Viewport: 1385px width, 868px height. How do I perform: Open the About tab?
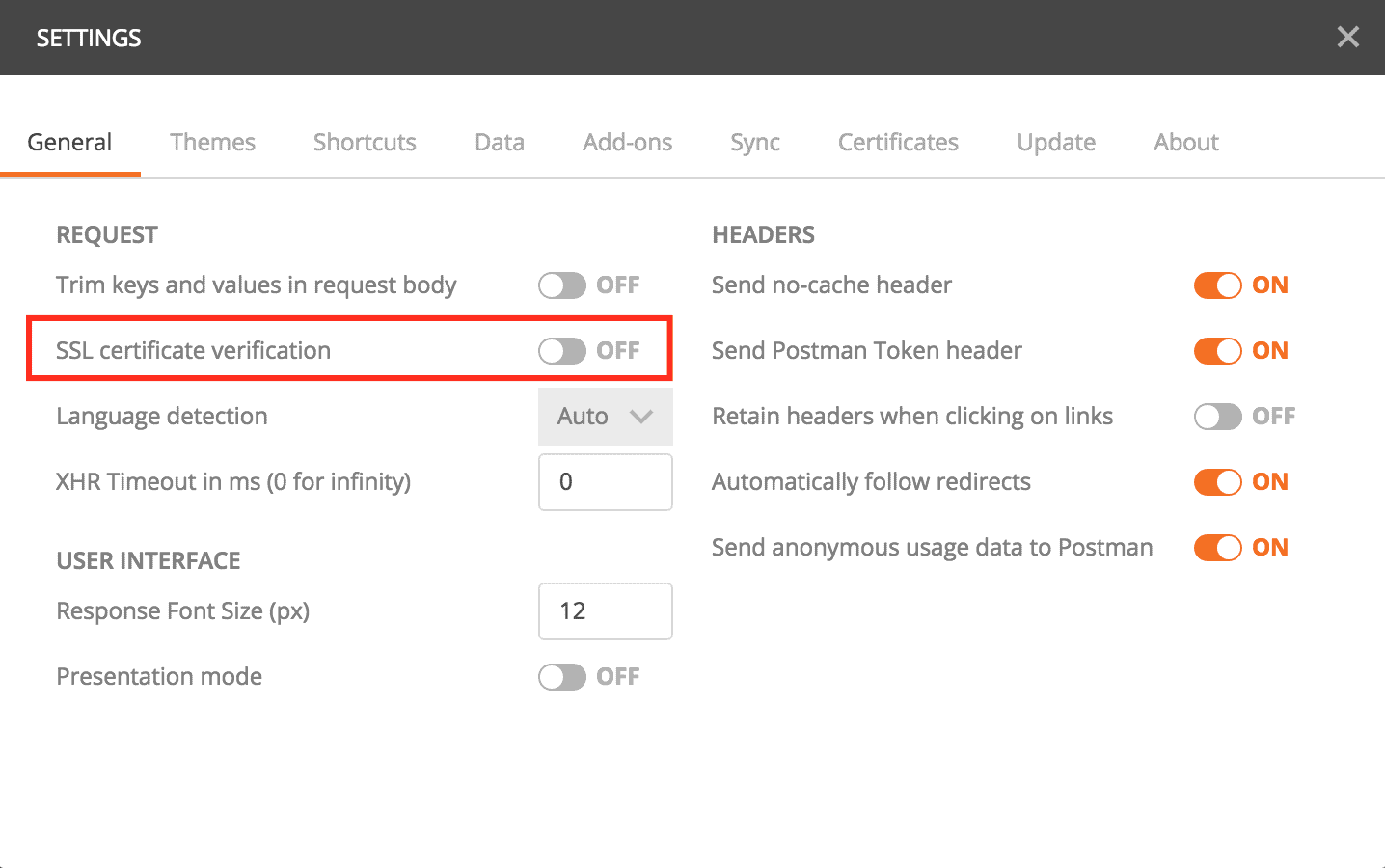pyautogui.click(x=1185, y=142)
